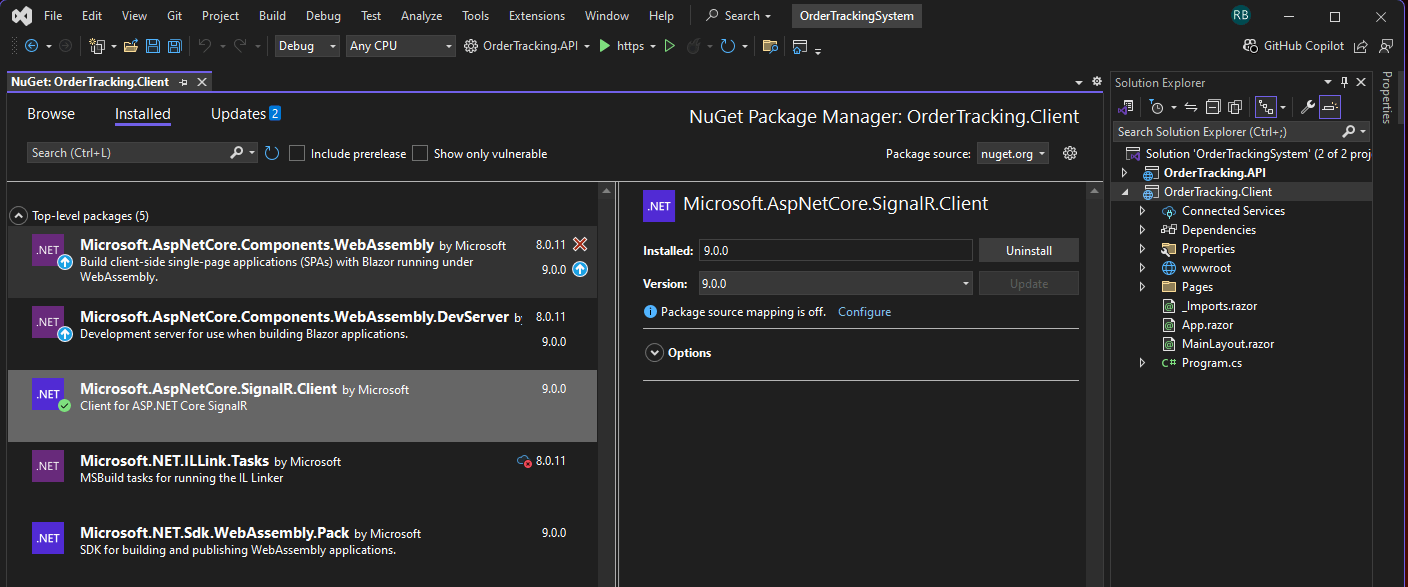
Task: Click the Configure link for source mapping
Action: [x=864, y=312]
